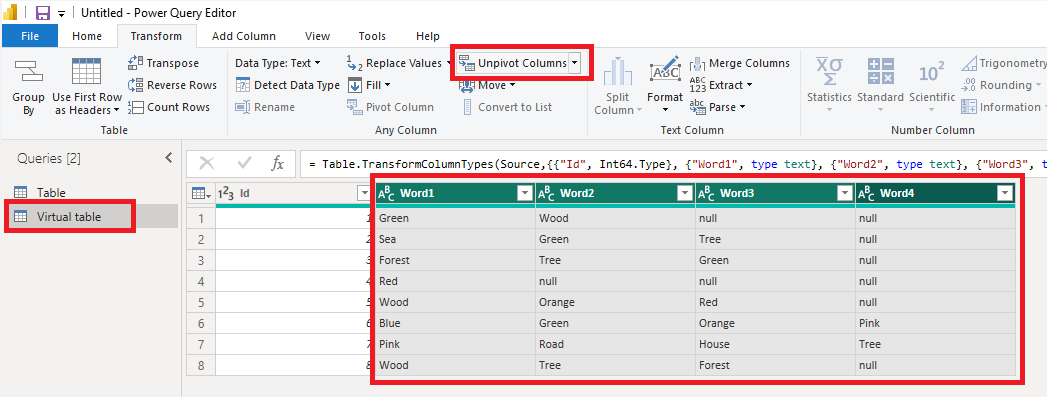1047x397 pixels.
Task: Confirm the formula with checkmark button
Action: [x=244, y=163]
